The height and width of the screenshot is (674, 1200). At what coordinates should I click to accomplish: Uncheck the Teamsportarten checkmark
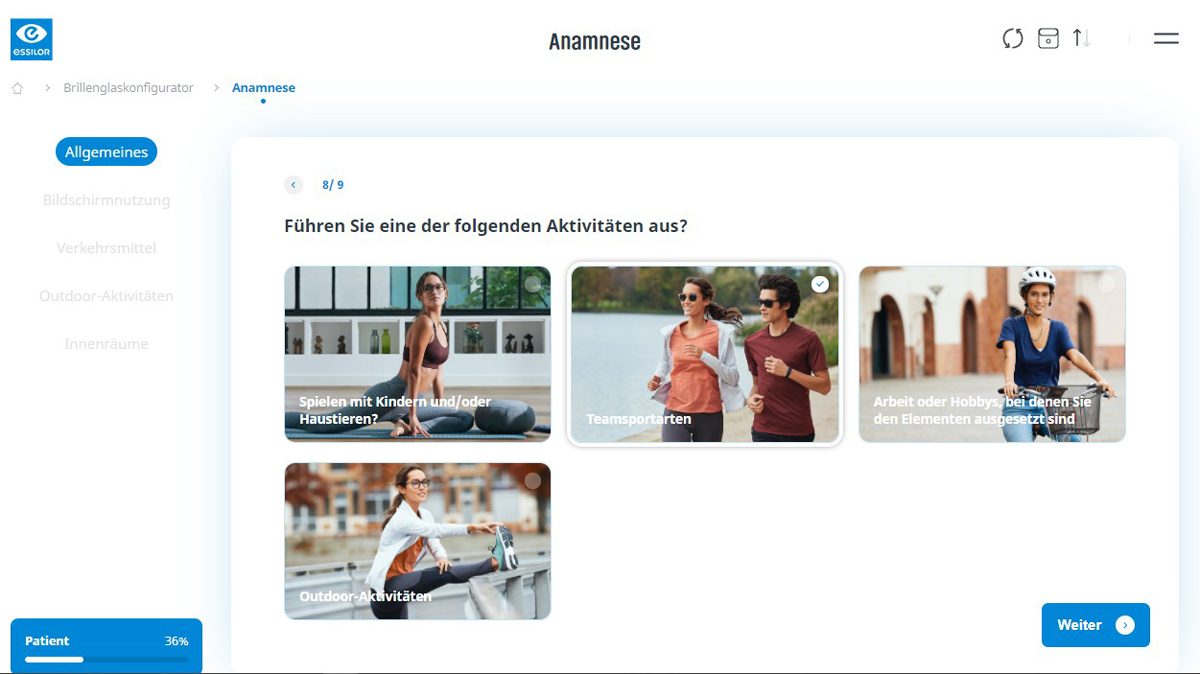[x=820, y=284]
